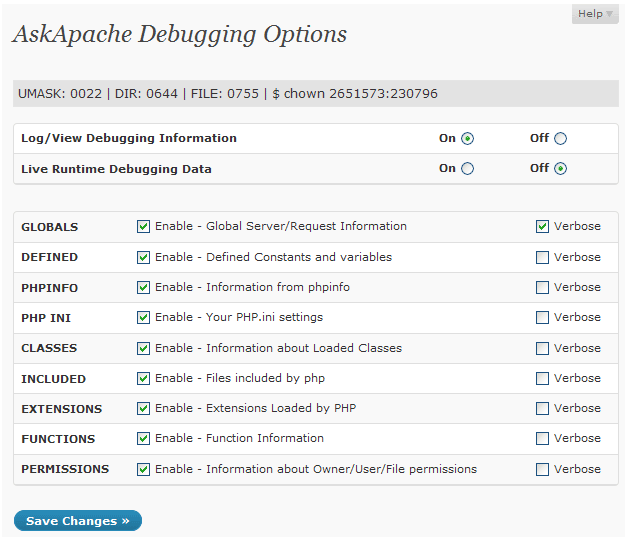Set Live Runtime Debugging Data On
The height and width of the screenshot is (537, 625).
tap(467, 169)
